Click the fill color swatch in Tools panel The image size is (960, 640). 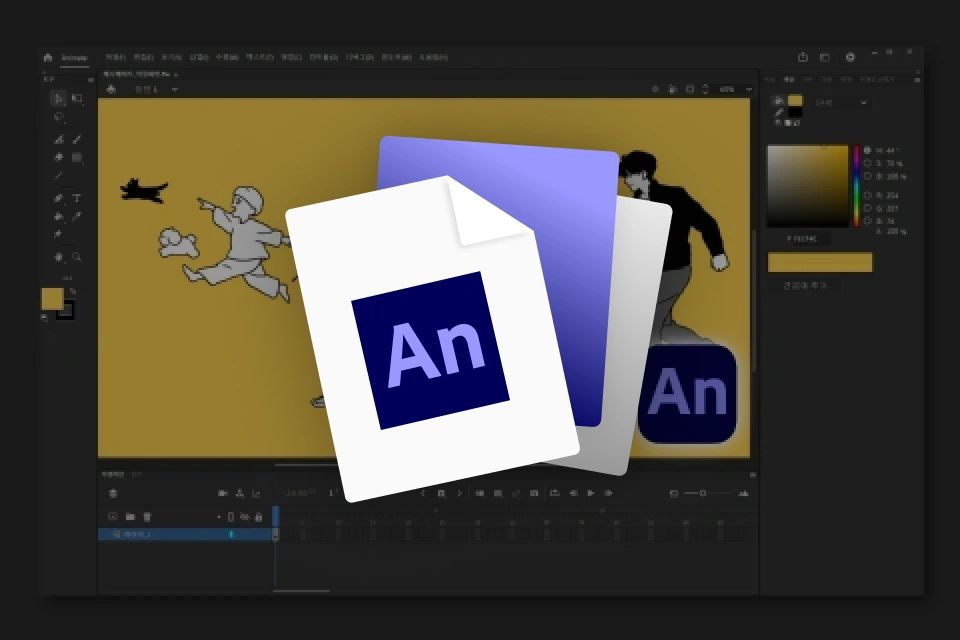[x=53, y=299]
